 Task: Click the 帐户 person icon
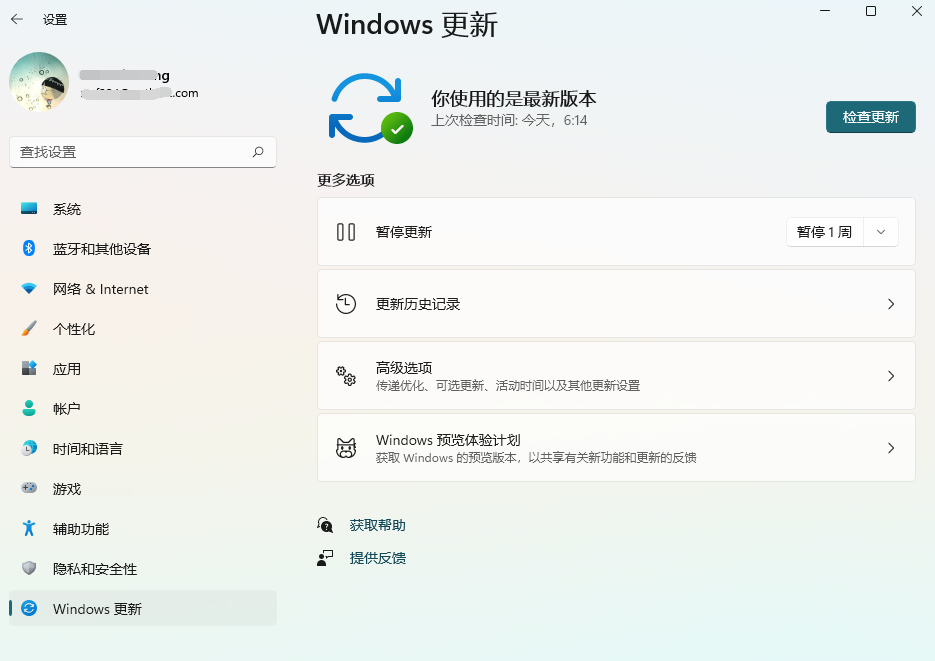[29, 408]
